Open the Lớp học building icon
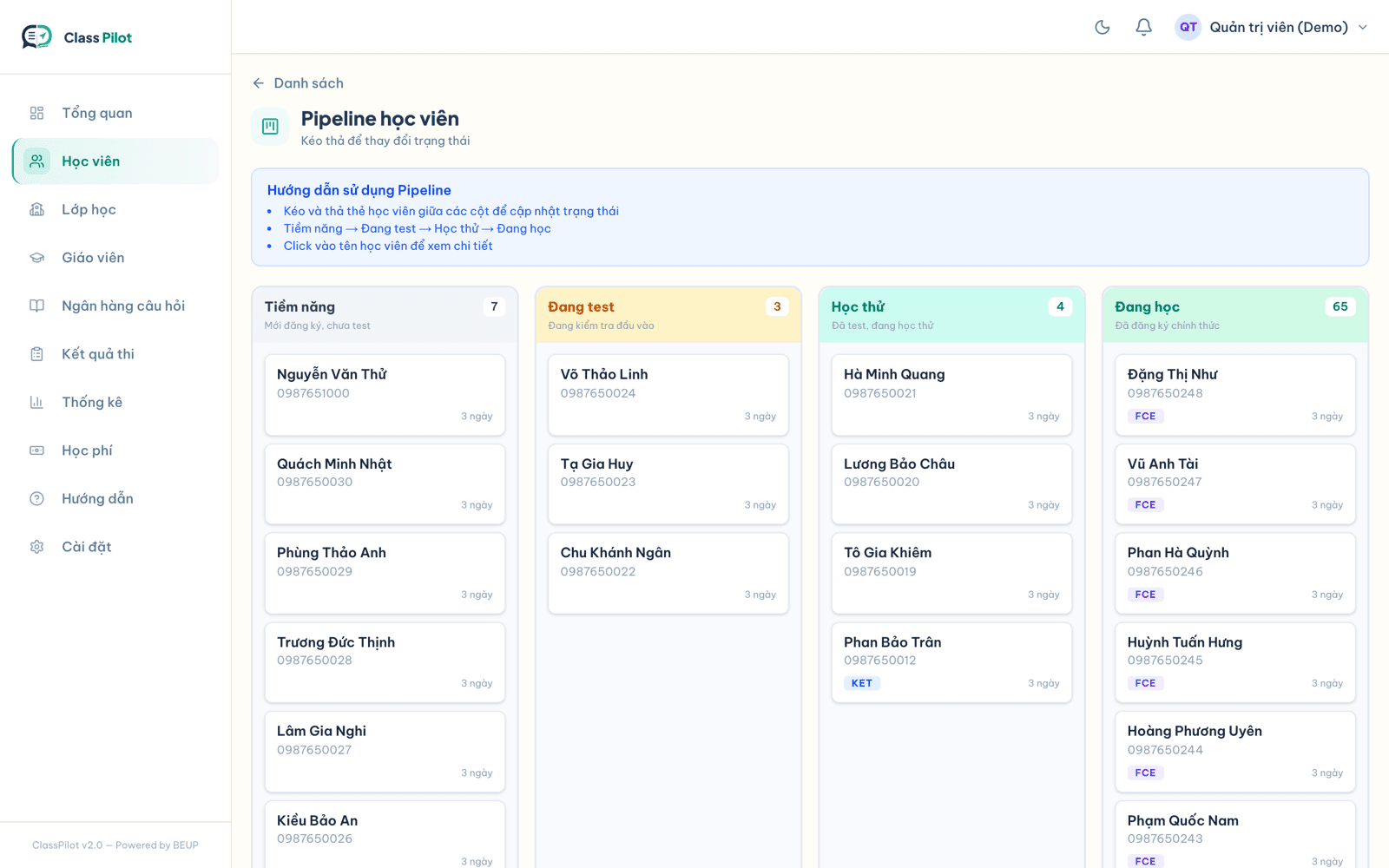 tap(36, 209)
